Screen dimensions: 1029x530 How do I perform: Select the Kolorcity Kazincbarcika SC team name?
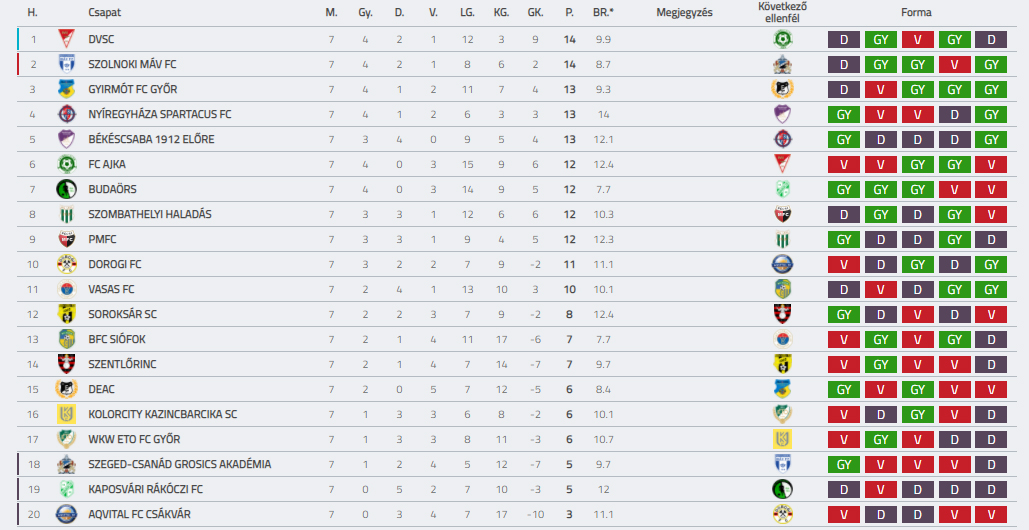click(163, 414)
